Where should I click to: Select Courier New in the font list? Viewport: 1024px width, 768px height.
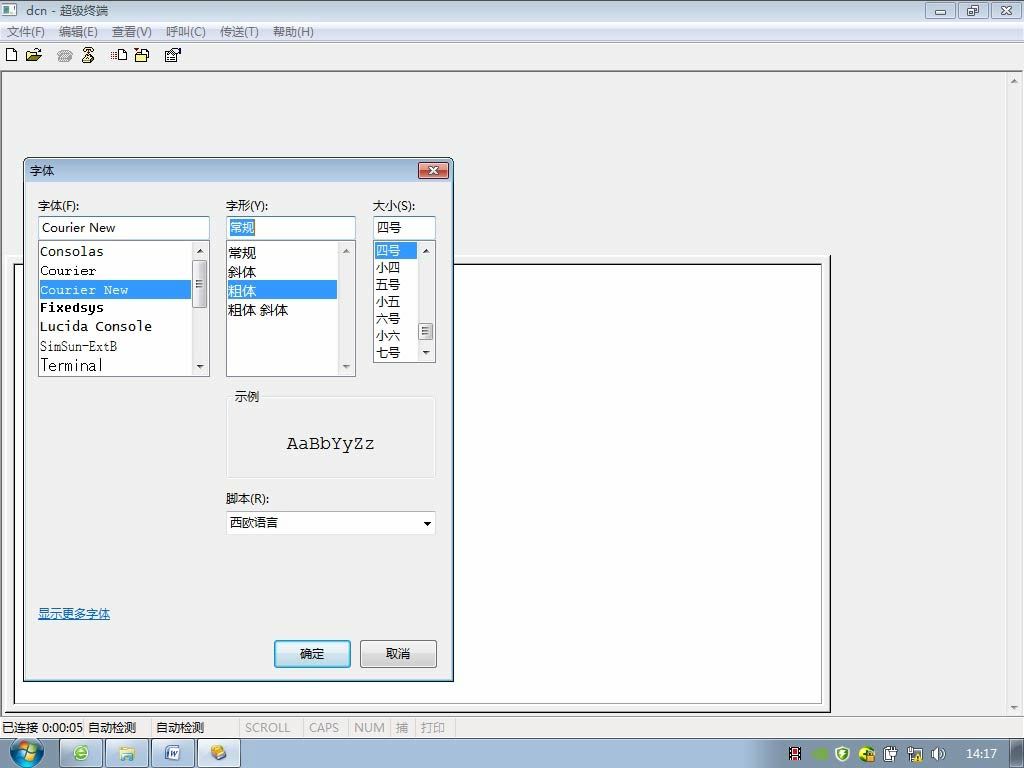(x=115, y=289)
